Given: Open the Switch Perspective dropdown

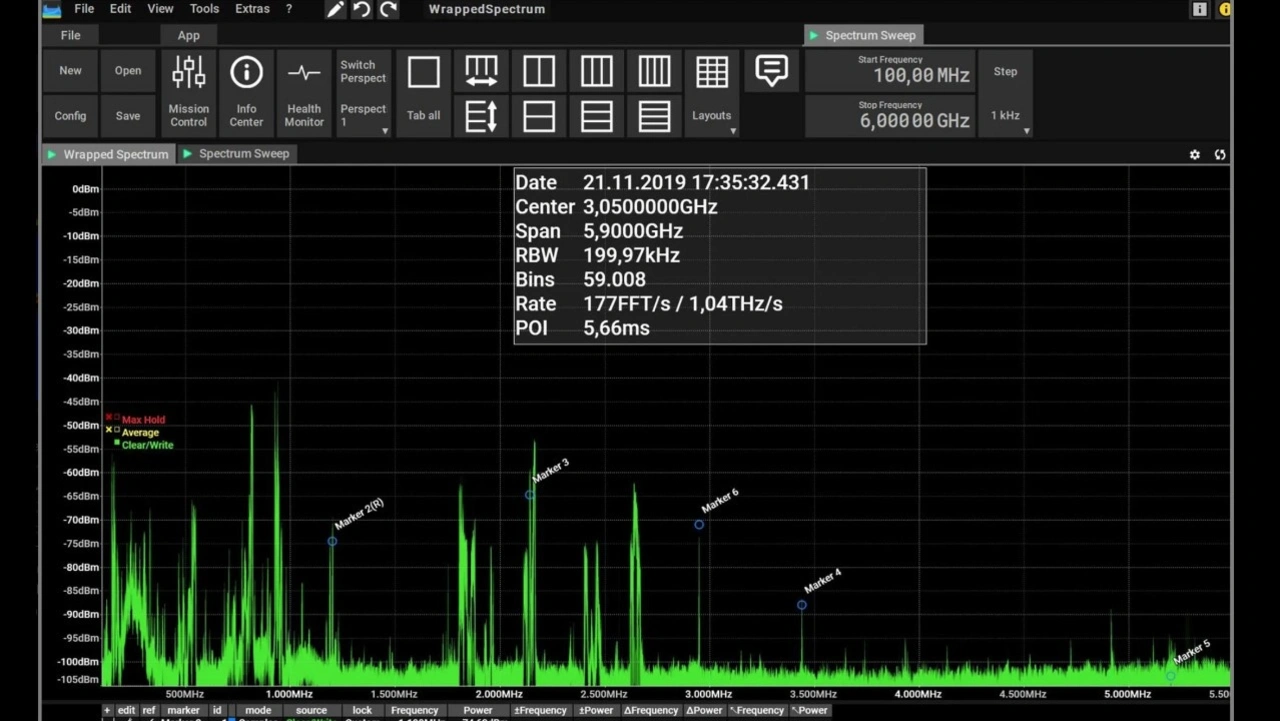Looking at the screenshot, I should 363,116.
